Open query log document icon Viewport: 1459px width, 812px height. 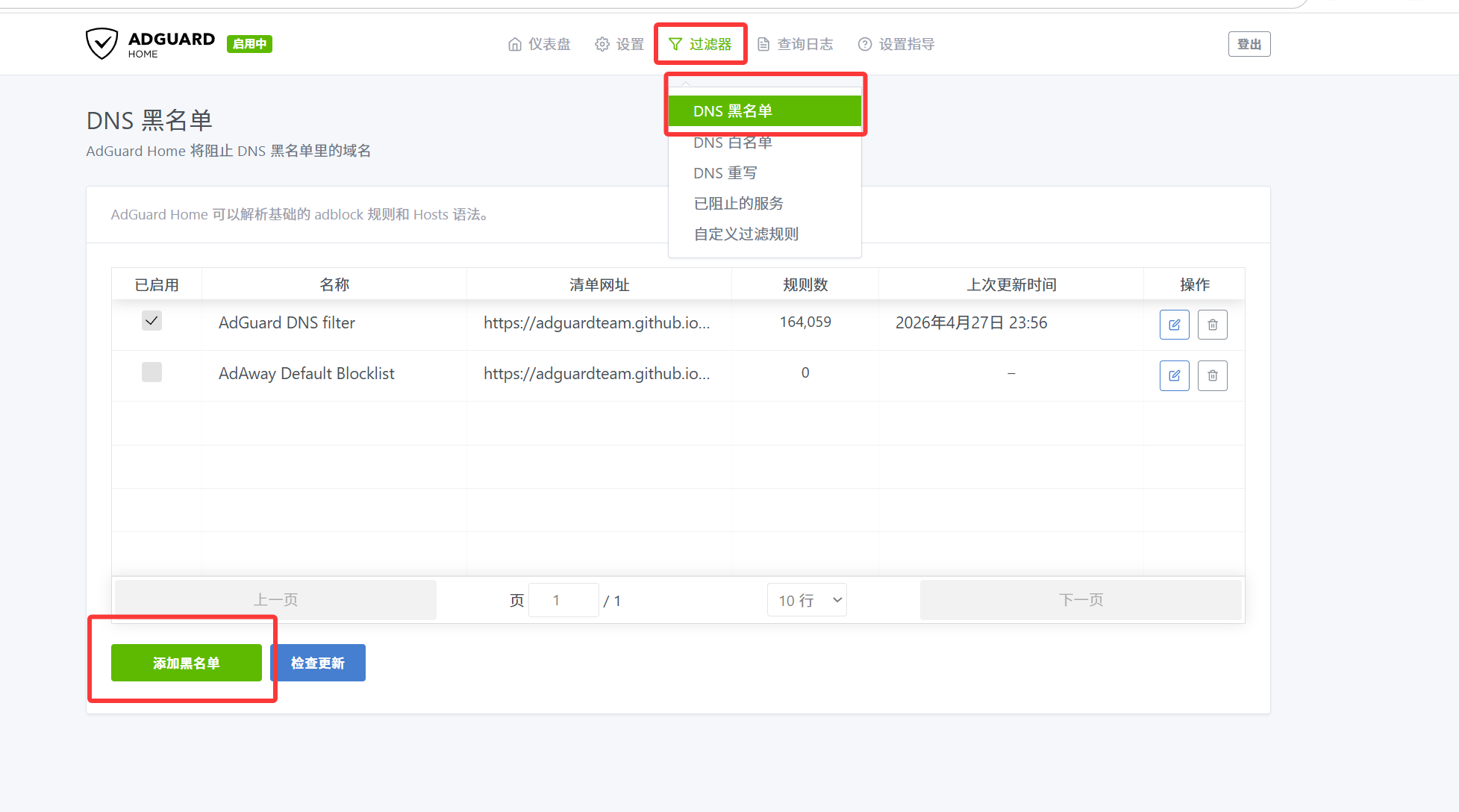pyautogui.click(x=763, y=45)
